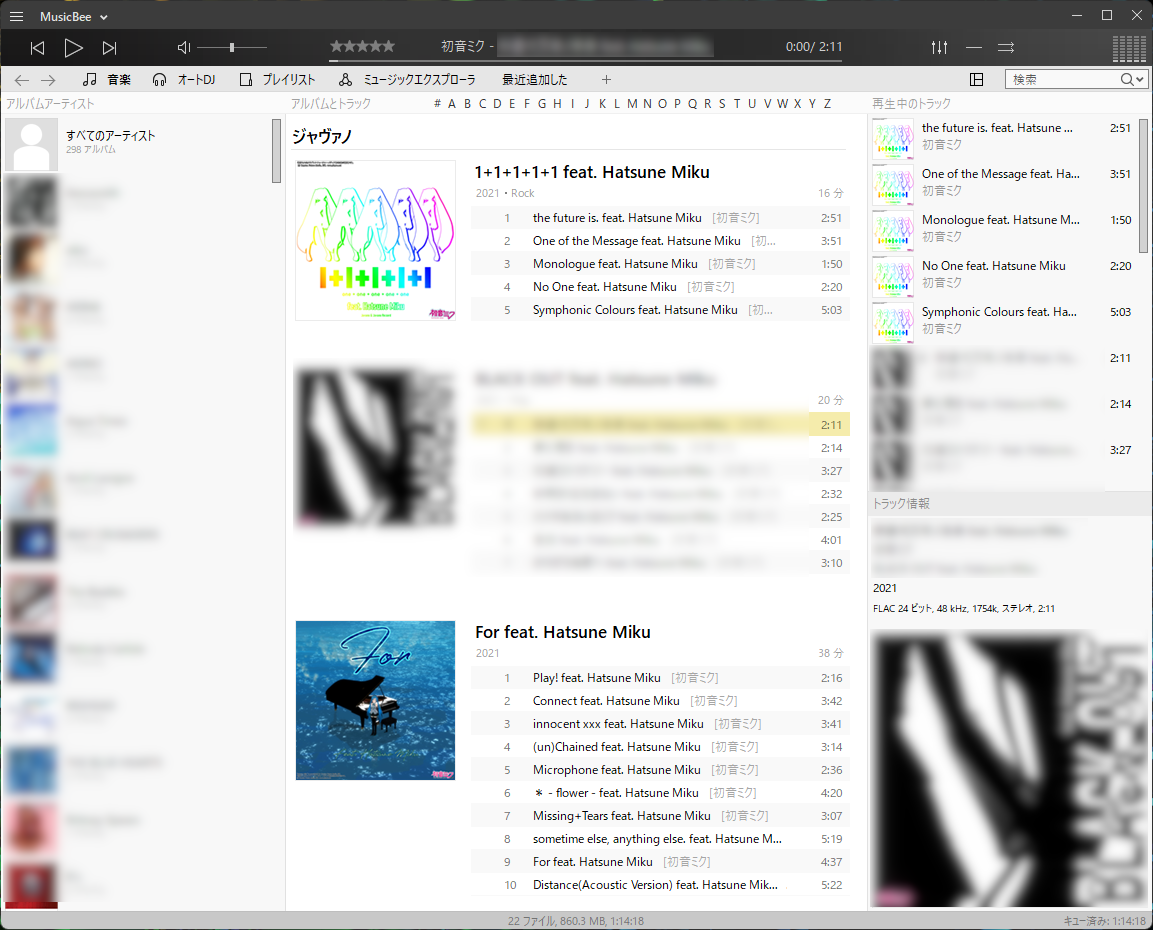Select track Microphone feat. Hatsune Miku

(x=660, y=770)
